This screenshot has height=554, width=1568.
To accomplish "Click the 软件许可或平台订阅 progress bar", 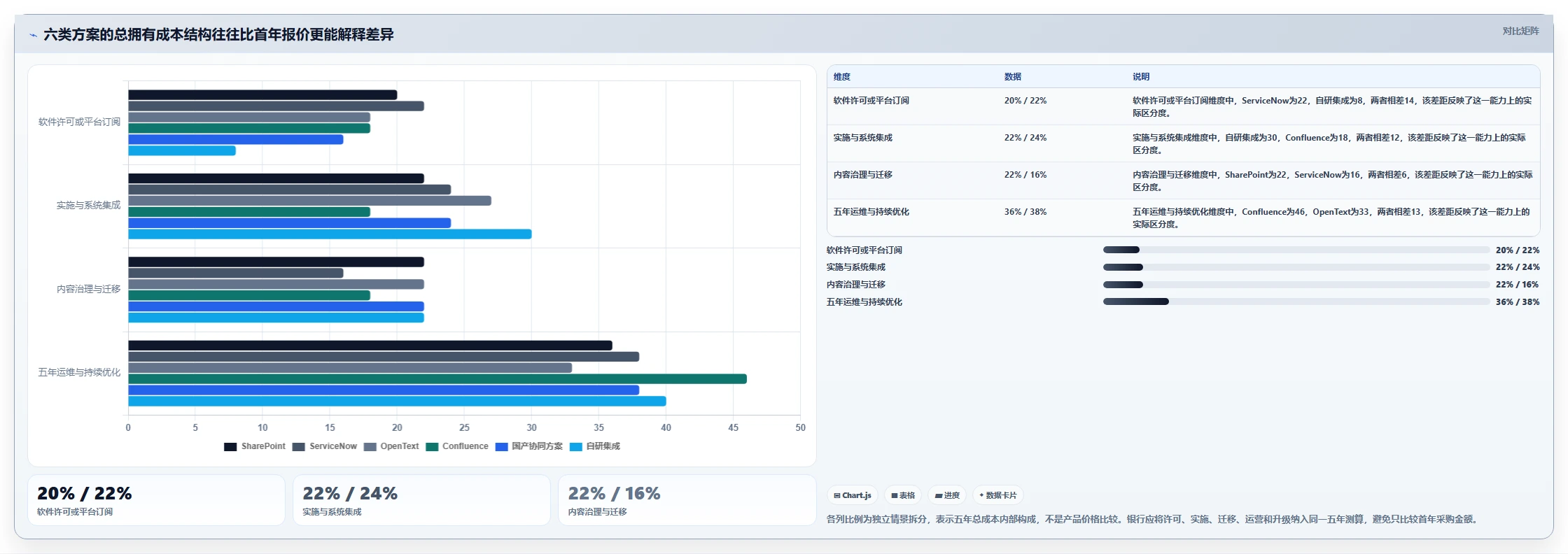I will click(1296, 250).
